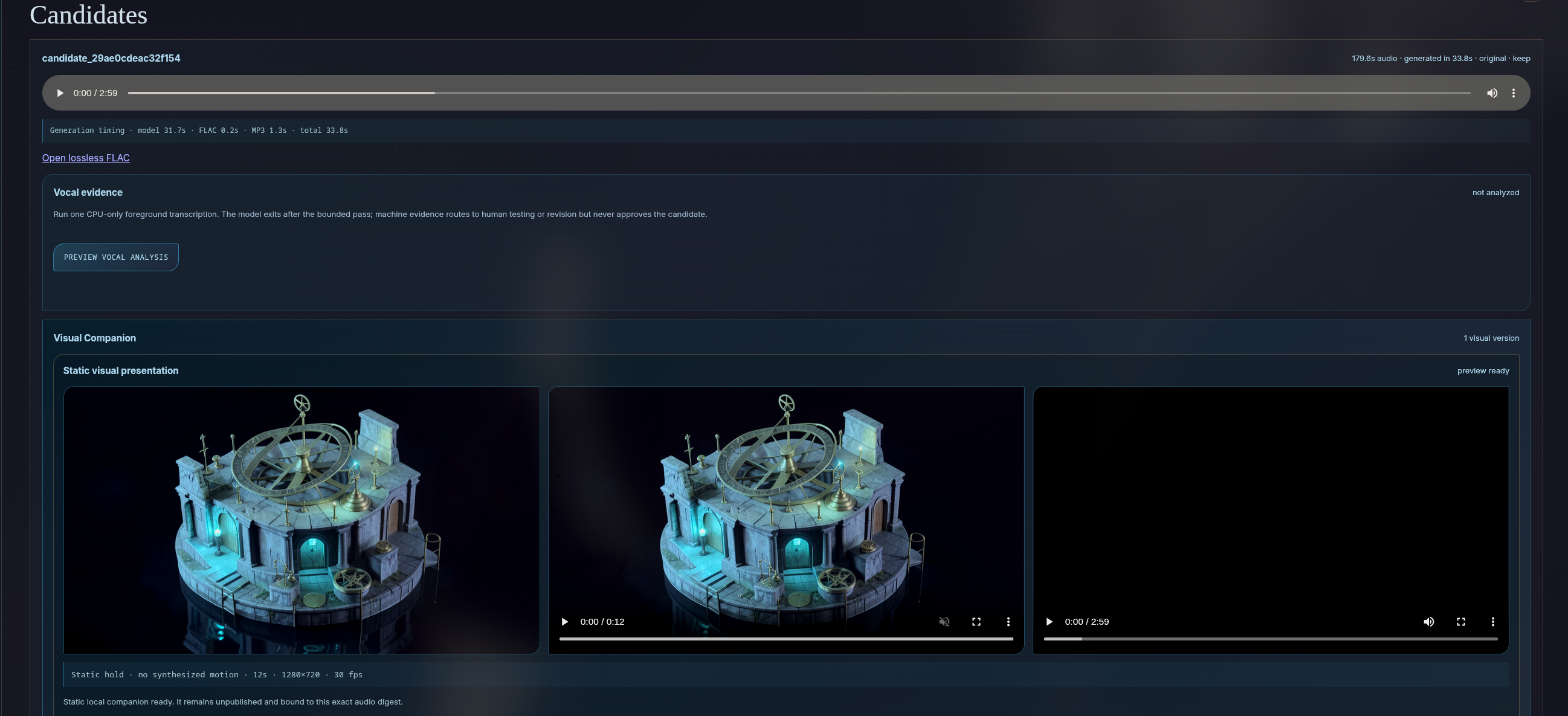Click the Visual Companion heading

pyautogui.click(x=94, y=338)
